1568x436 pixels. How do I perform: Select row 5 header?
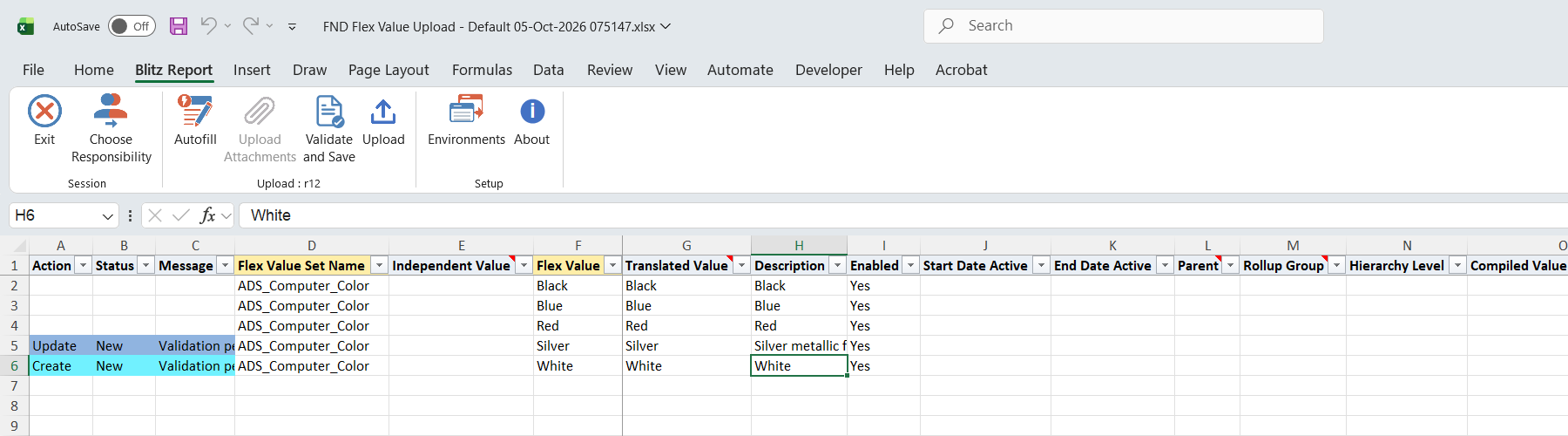pos(14,346)
